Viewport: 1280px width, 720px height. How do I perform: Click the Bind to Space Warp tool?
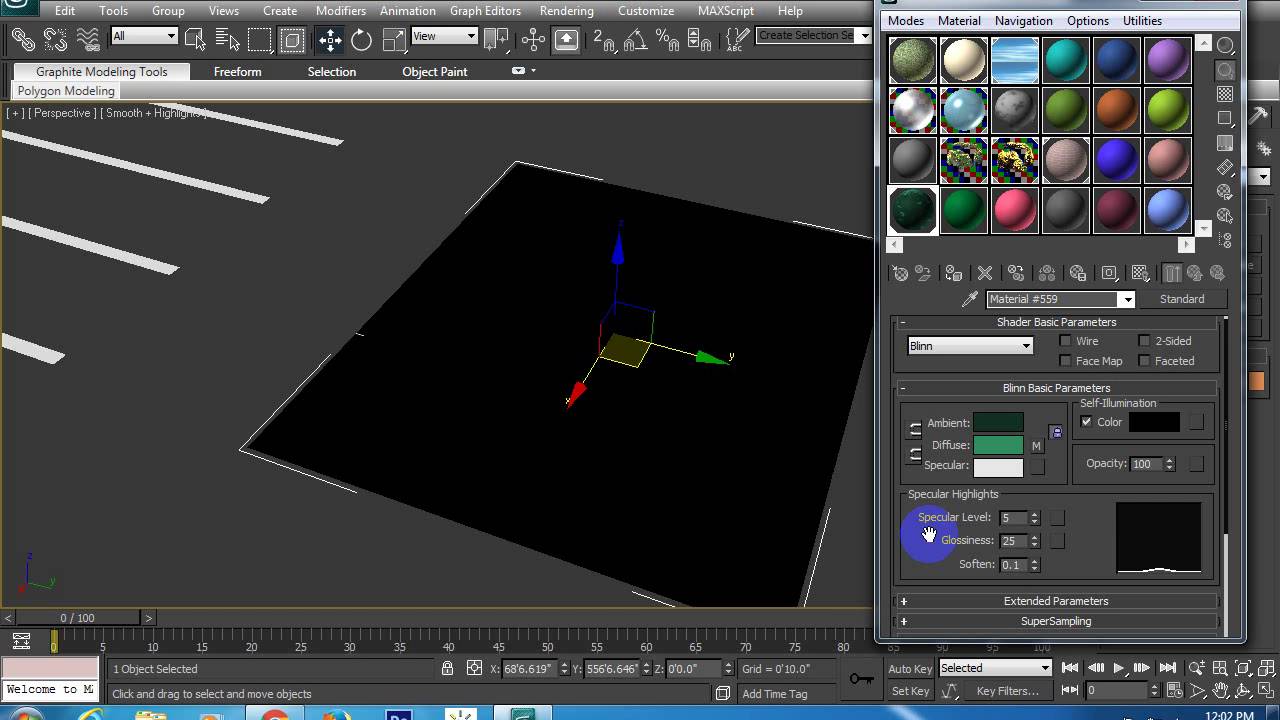[x=88, y=40]
